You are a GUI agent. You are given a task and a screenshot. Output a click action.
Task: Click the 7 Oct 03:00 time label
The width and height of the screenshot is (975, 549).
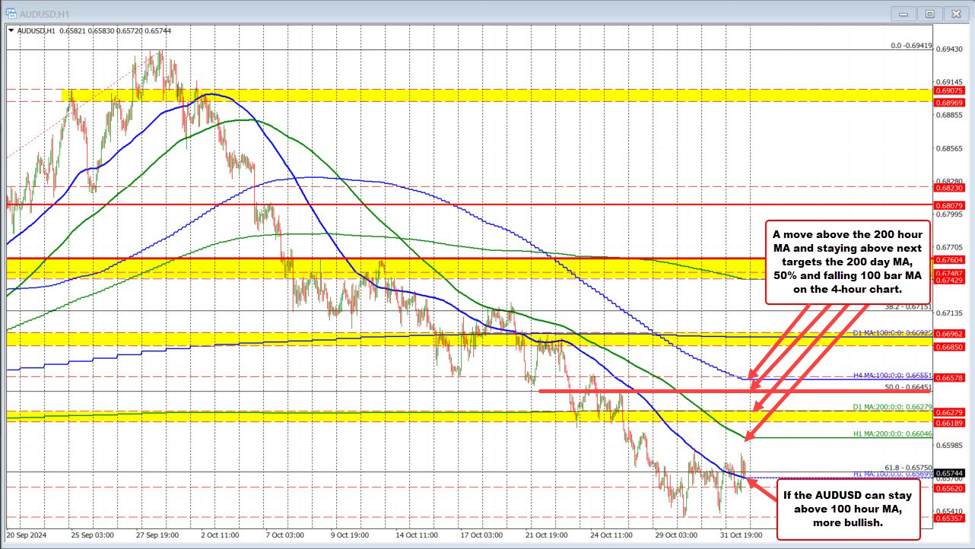tap(285, 535)
